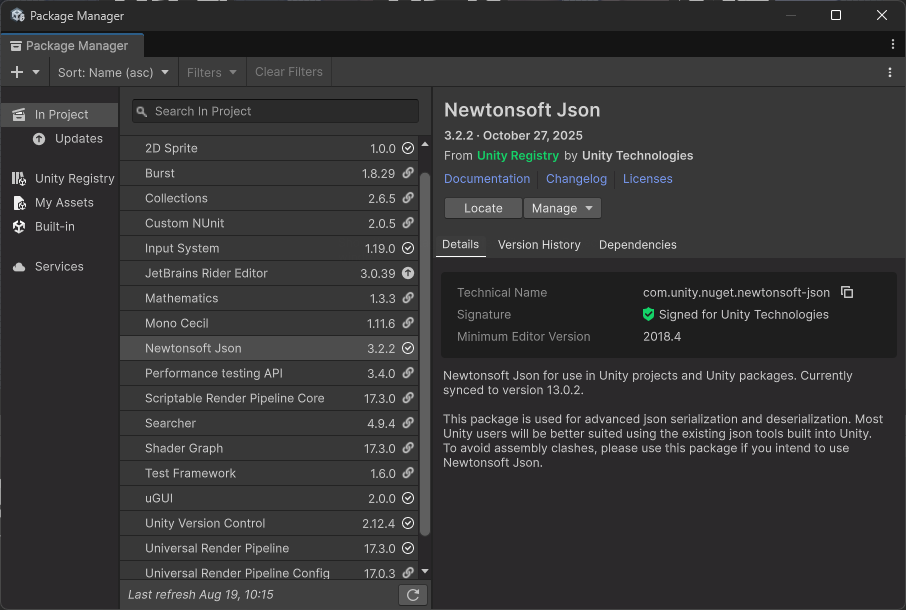Click the add package plus icon
This screenshot has height=610, width=906.
[x=17, y=72]
